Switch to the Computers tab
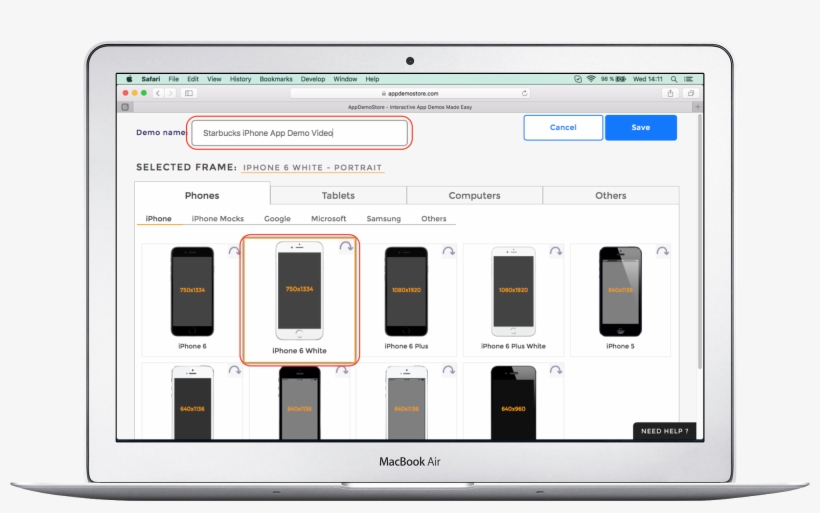 point(474,195)
